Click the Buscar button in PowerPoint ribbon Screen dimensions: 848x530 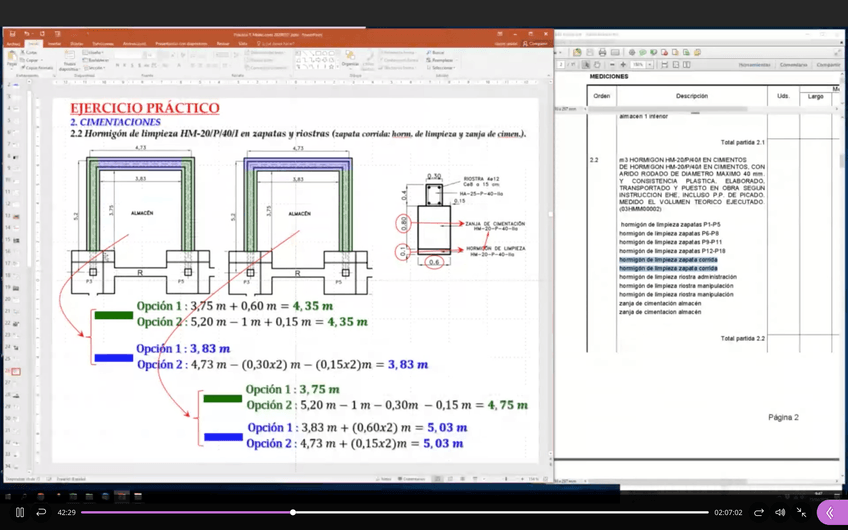click(x=437, y=53)
